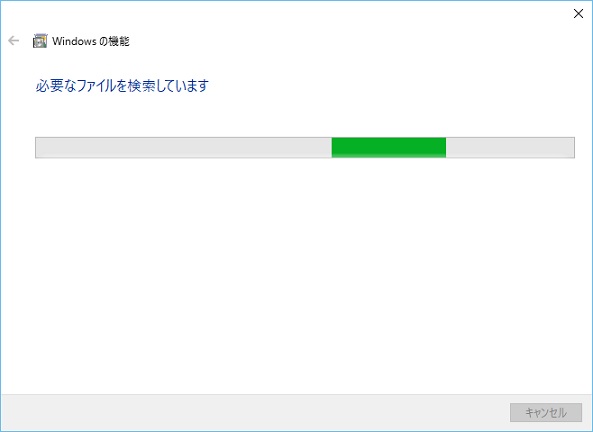Click the blank white area below progress bar
593x432 pixels.
point(296,276)
